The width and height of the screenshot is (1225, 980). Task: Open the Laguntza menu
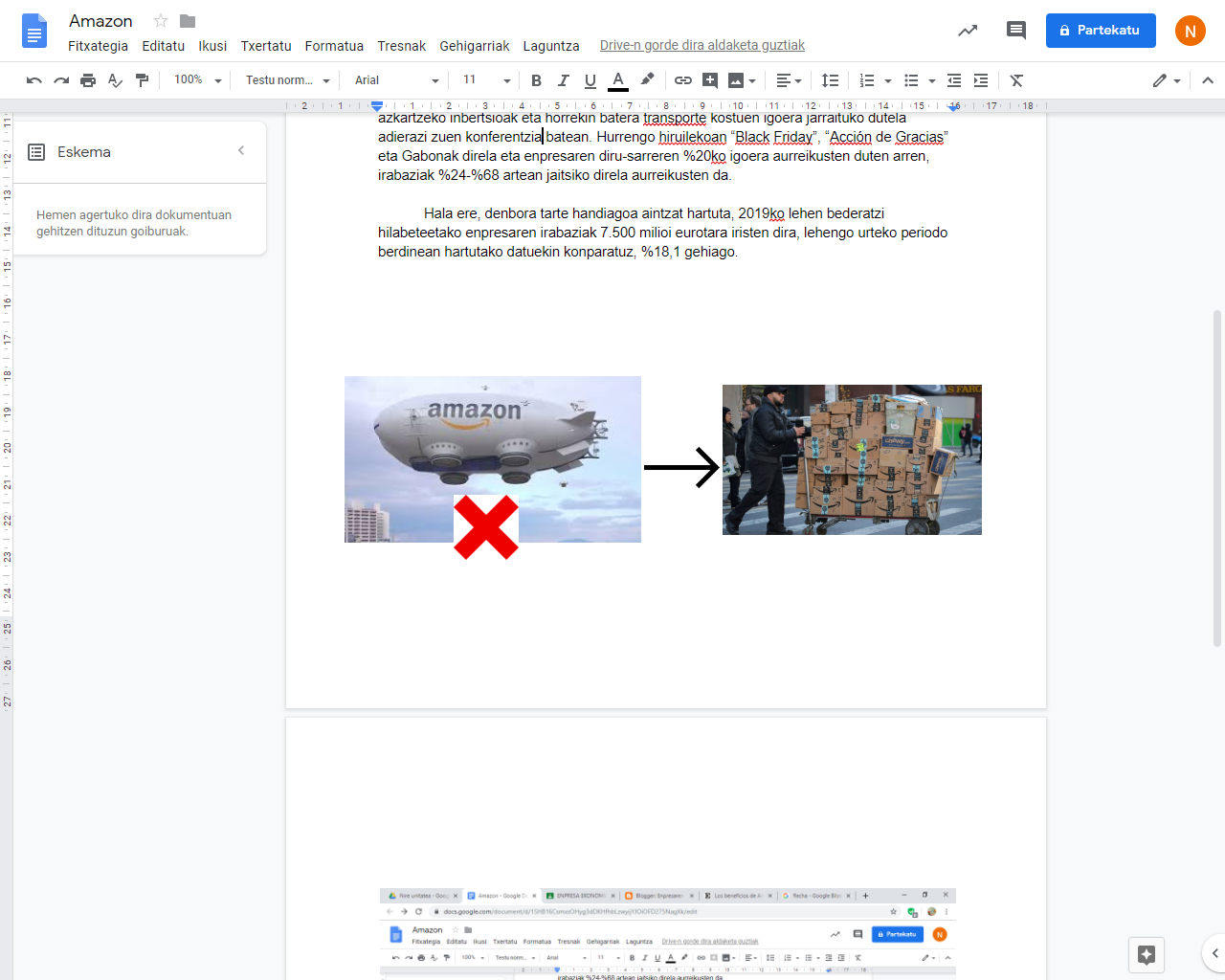click(551, 46)
